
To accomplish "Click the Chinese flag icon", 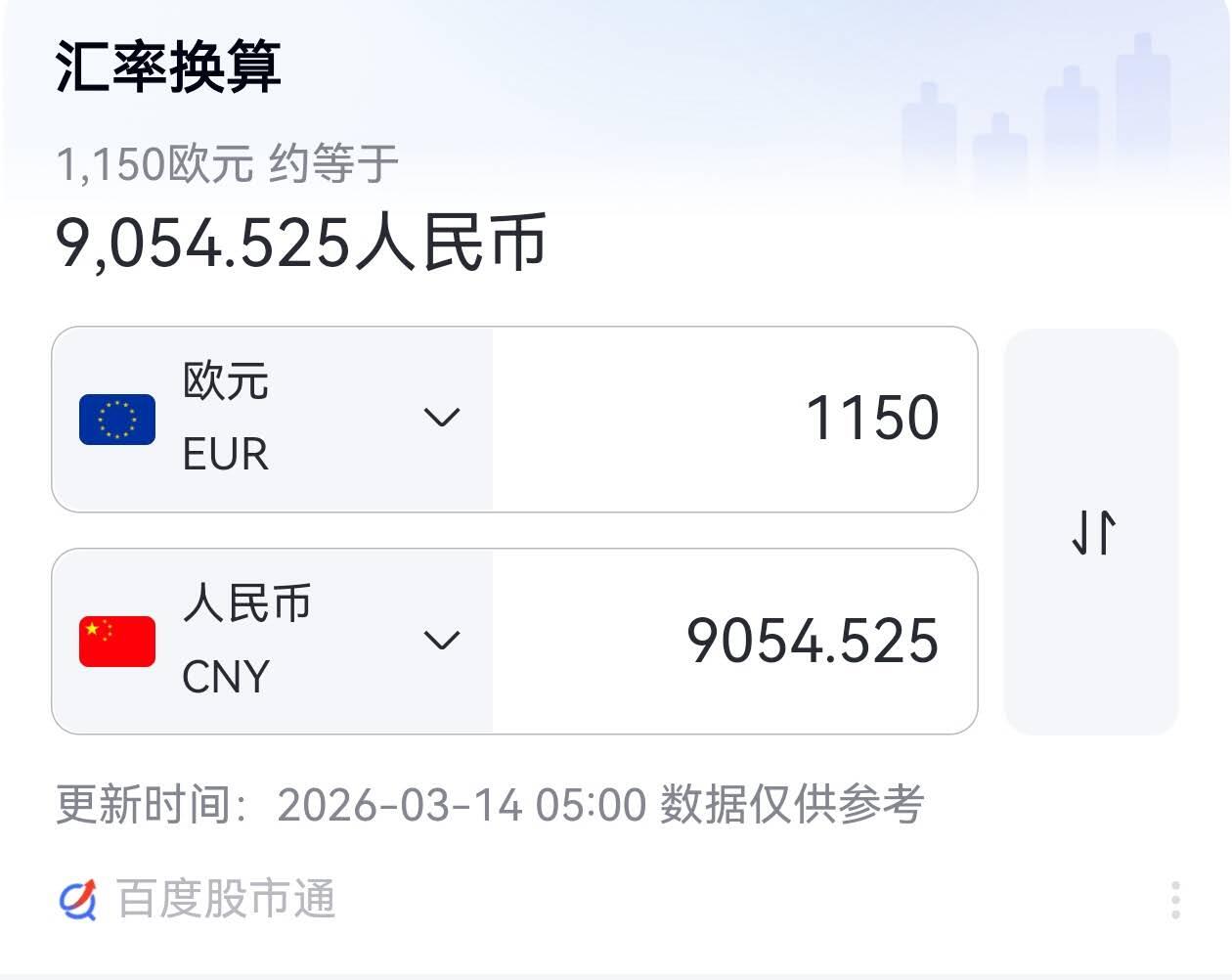I will click(x=116, y=641).
